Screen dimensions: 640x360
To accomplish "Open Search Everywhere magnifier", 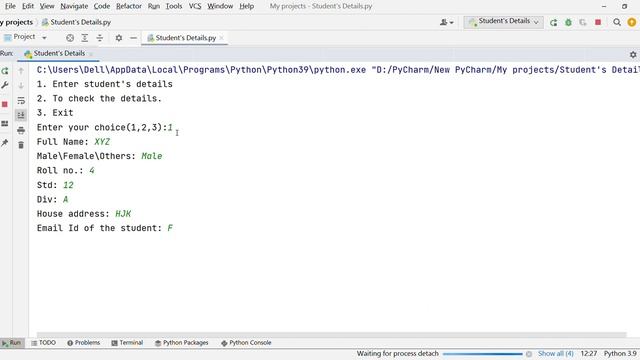I will tap(617, 22).
